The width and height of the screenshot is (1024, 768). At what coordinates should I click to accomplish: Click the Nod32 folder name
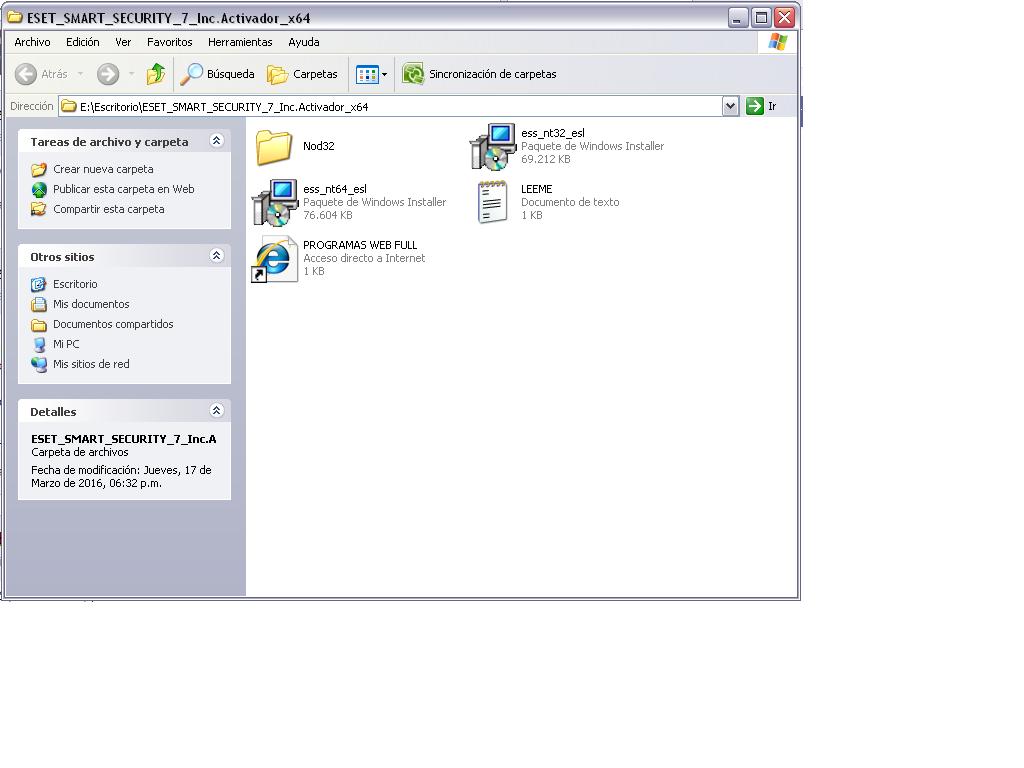tap(319, 146)
